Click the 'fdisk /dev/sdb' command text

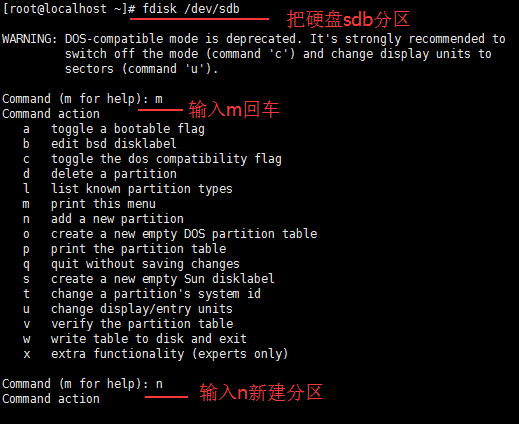[191, 9]
